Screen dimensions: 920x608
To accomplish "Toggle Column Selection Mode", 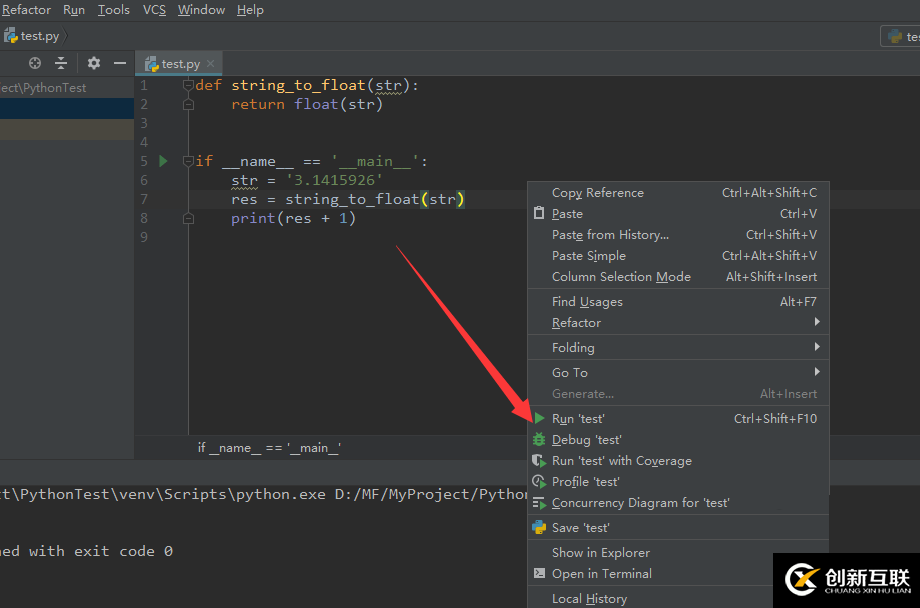I will pos(678,277).
